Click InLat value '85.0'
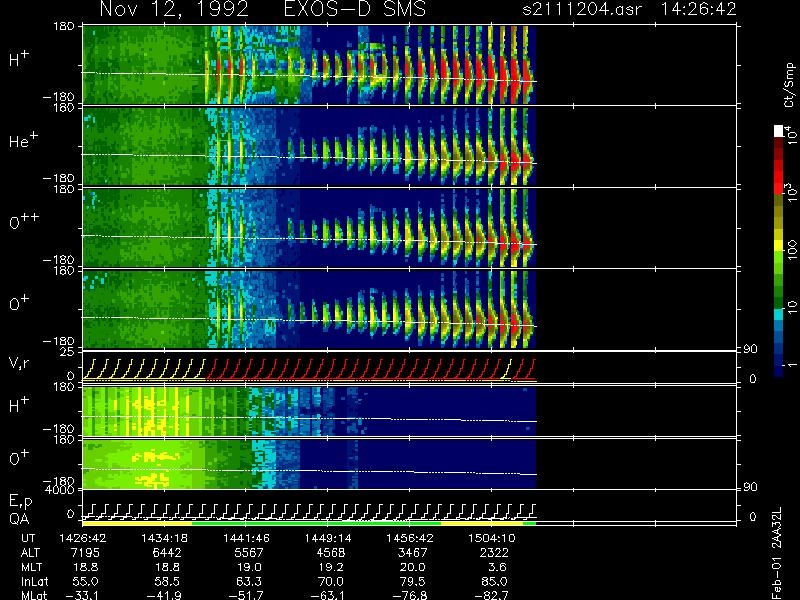Viewport: 800px width, 600px height. [494, 582]
